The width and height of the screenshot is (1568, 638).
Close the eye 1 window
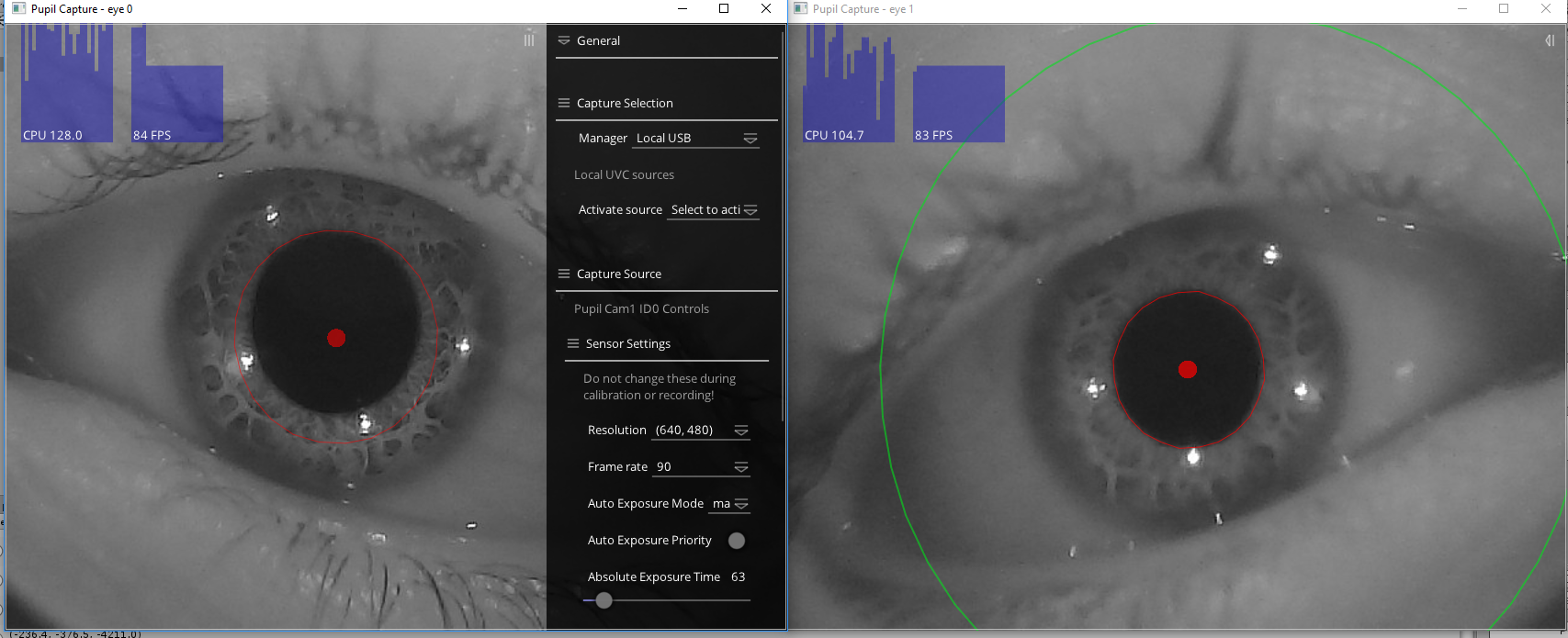[x=1546, y=9]
